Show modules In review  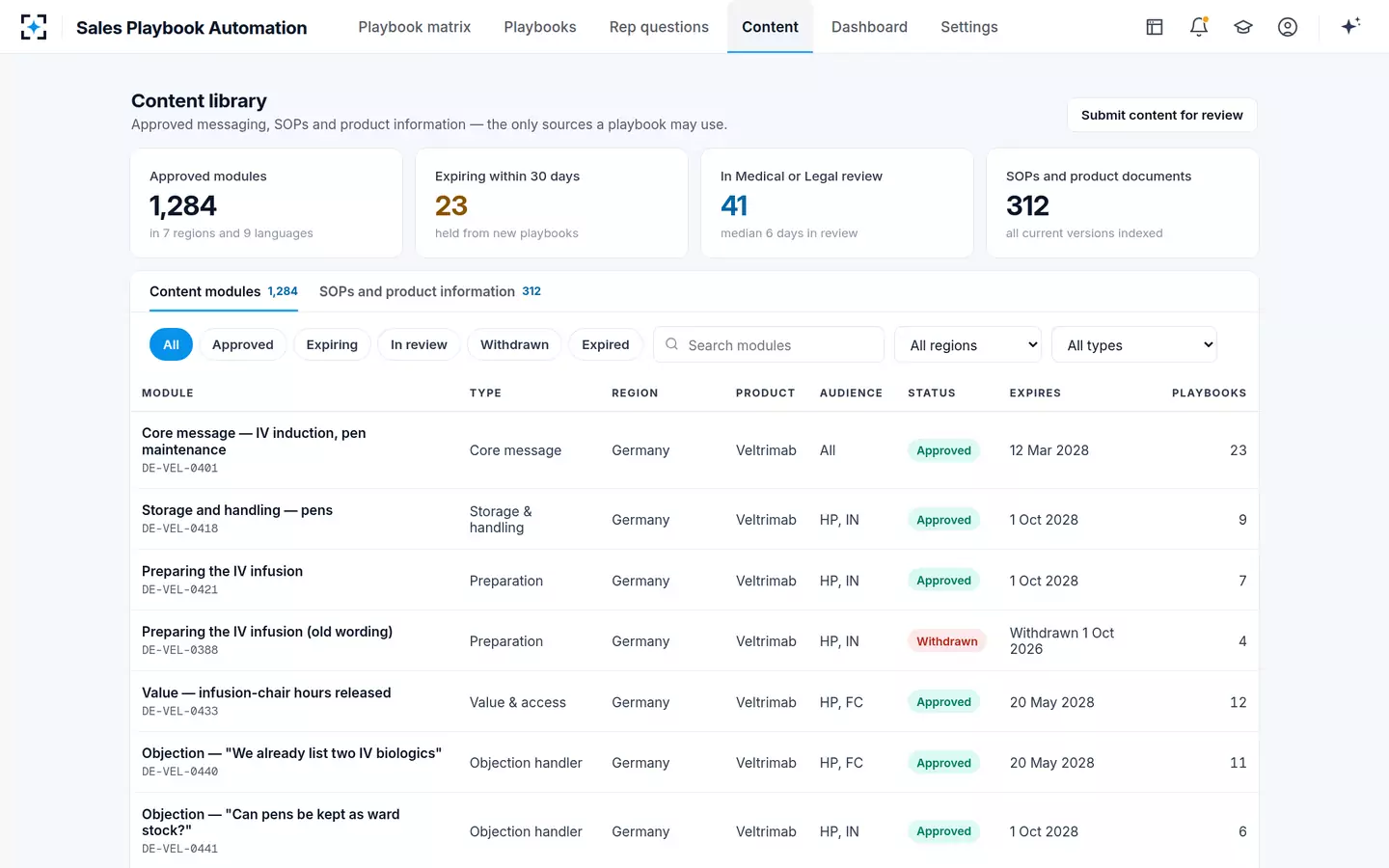(x=419, y=344)
